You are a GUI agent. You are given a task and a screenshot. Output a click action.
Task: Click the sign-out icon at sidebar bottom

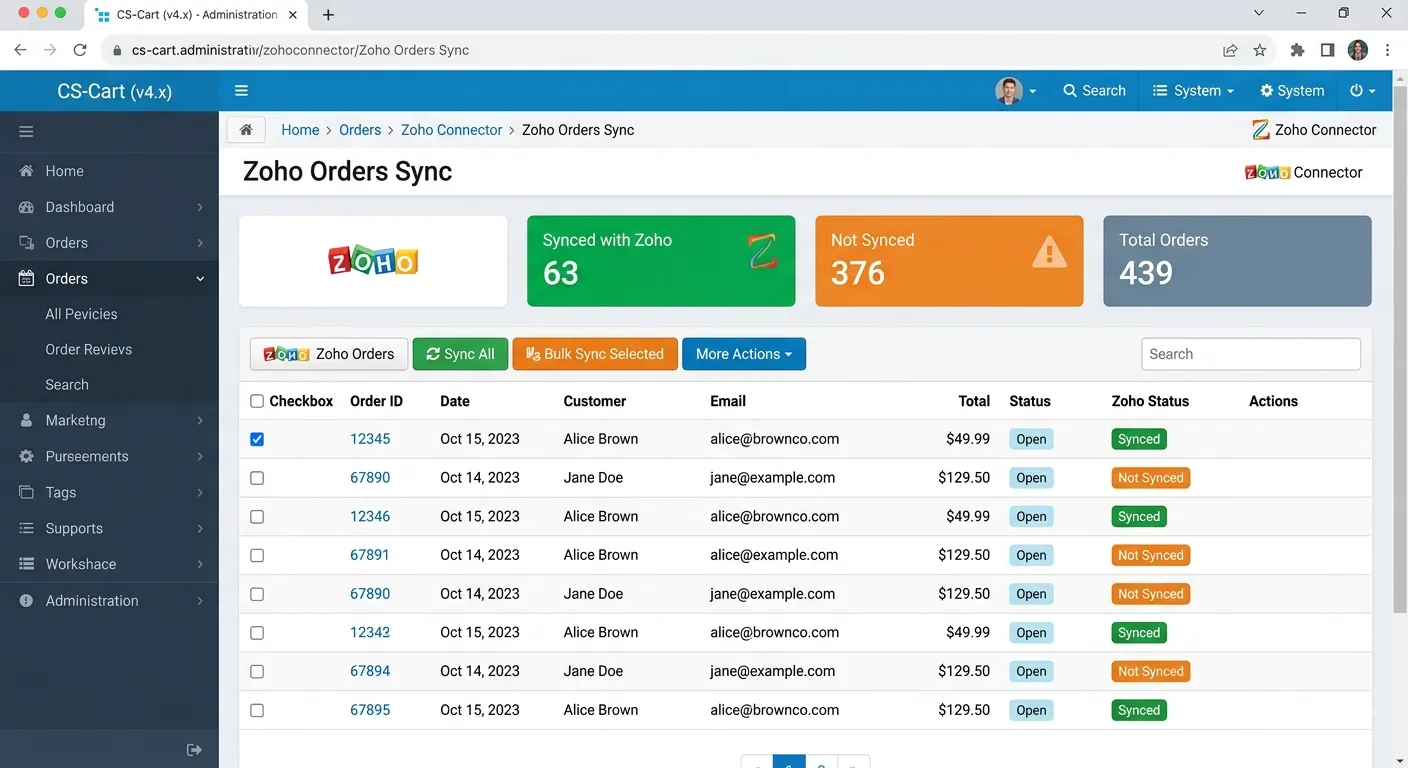(195, 750)
